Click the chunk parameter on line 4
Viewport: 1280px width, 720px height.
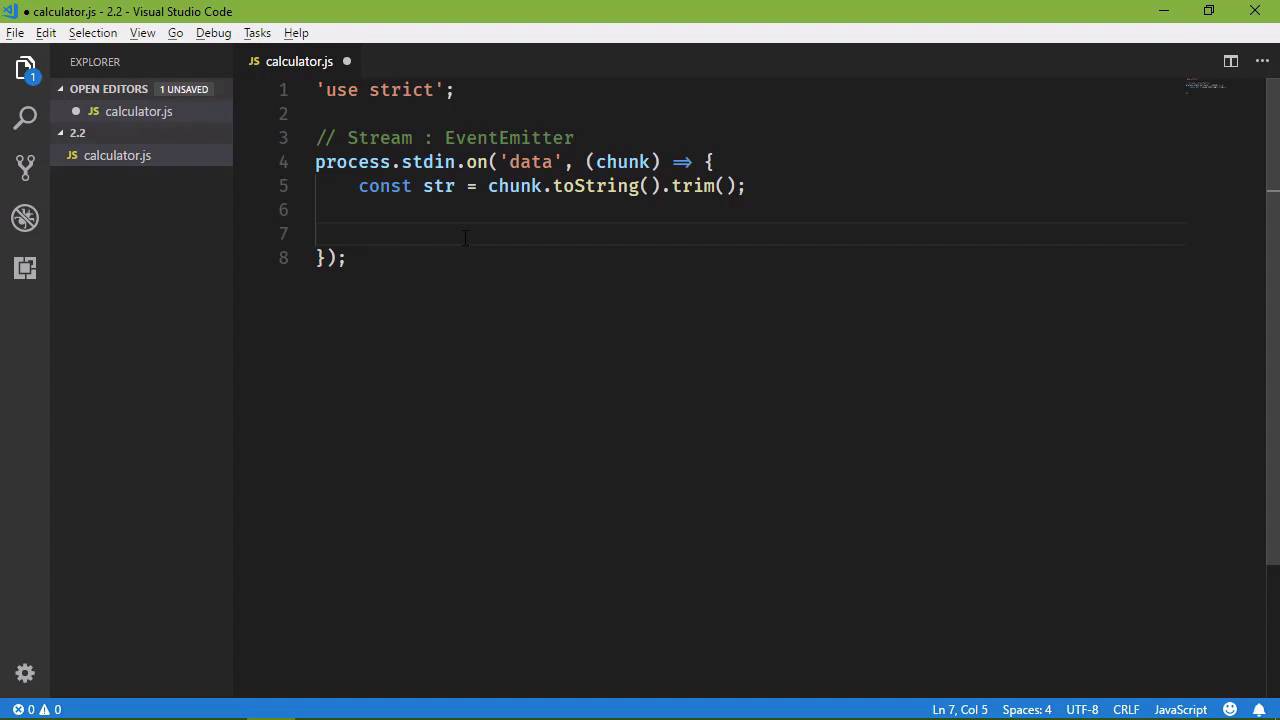pyautogui.click(x=622, y=162)
